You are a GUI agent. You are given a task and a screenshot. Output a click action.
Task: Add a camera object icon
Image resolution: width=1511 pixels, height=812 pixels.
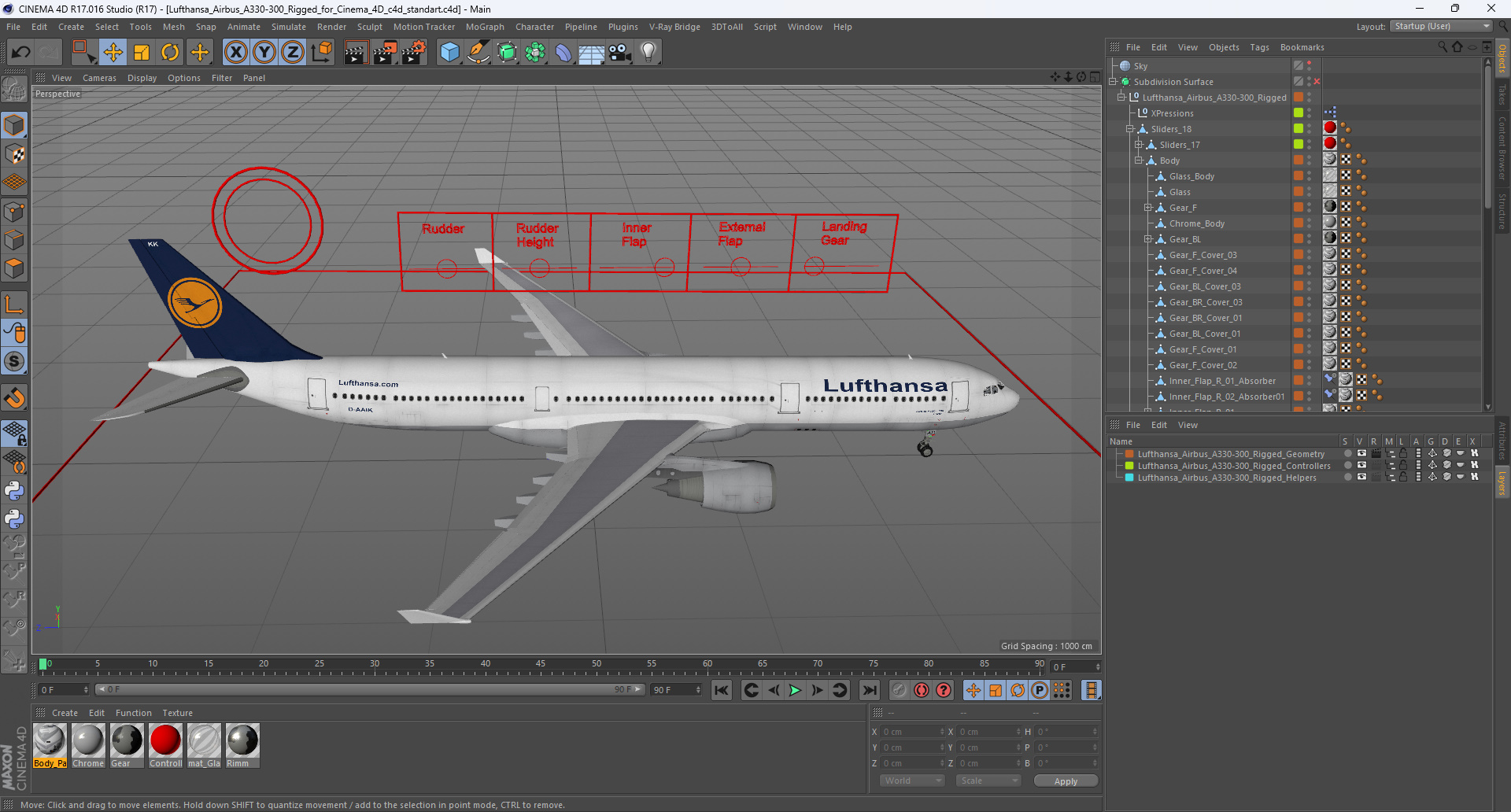(620, 53)
